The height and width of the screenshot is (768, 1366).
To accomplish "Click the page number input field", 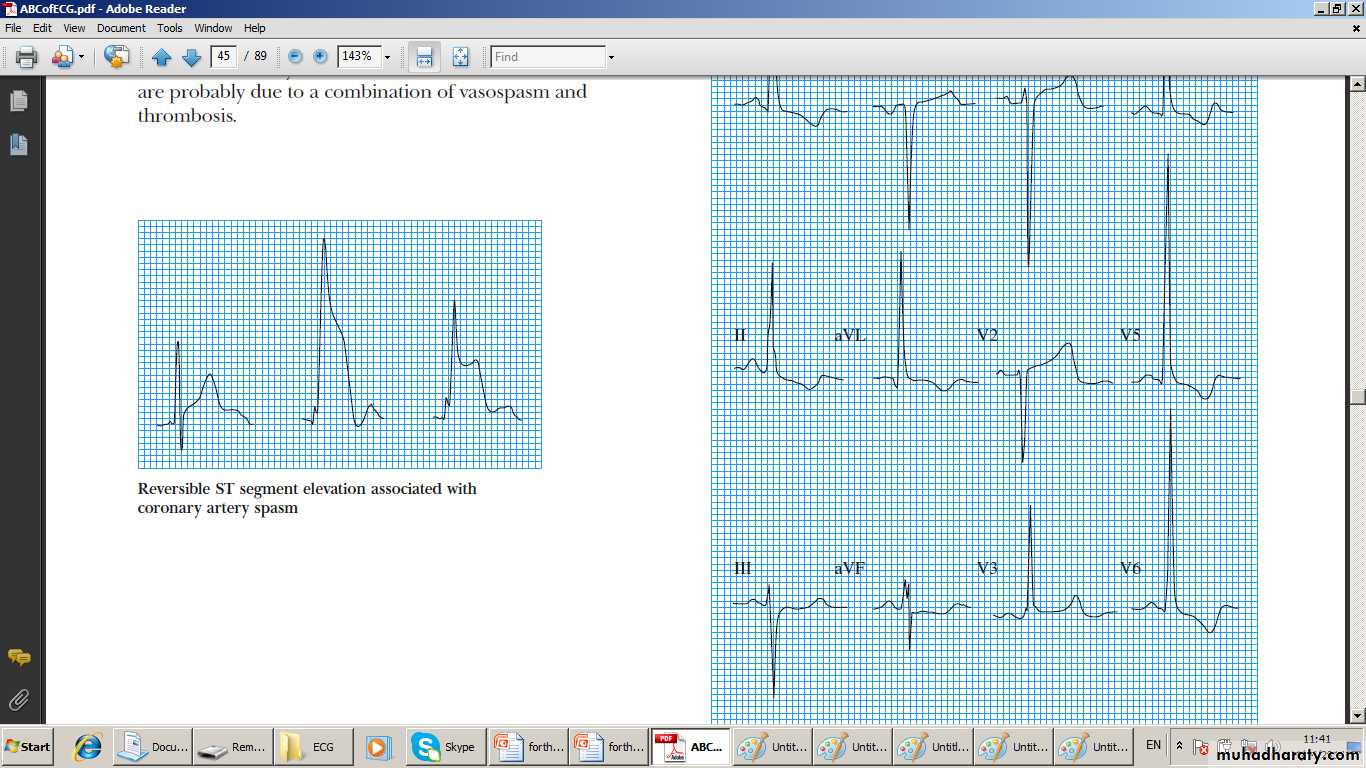I will [224, 57].
